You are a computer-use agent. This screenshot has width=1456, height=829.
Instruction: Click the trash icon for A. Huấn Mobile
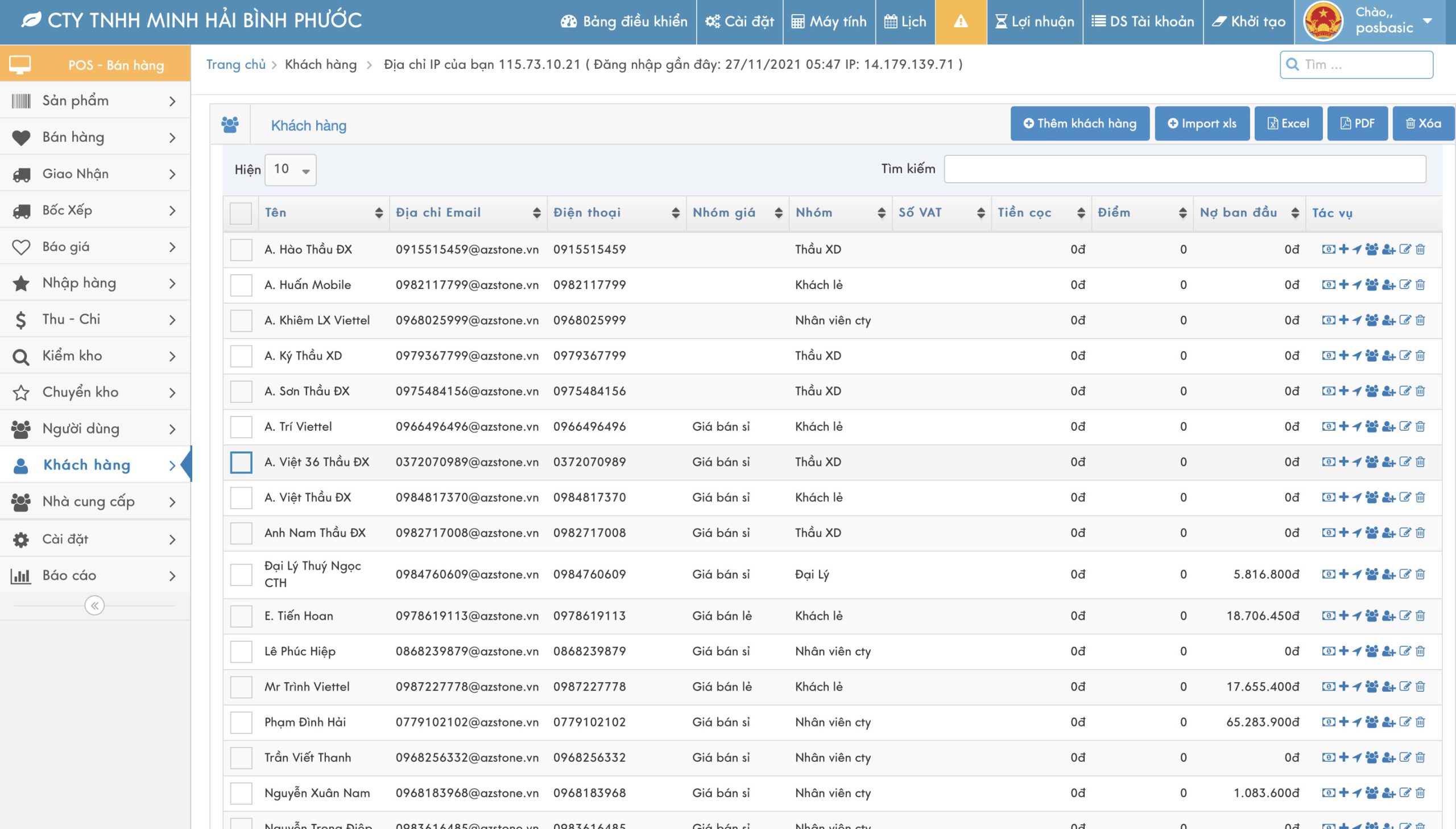pyautogui.click(x=1420, y=284)
